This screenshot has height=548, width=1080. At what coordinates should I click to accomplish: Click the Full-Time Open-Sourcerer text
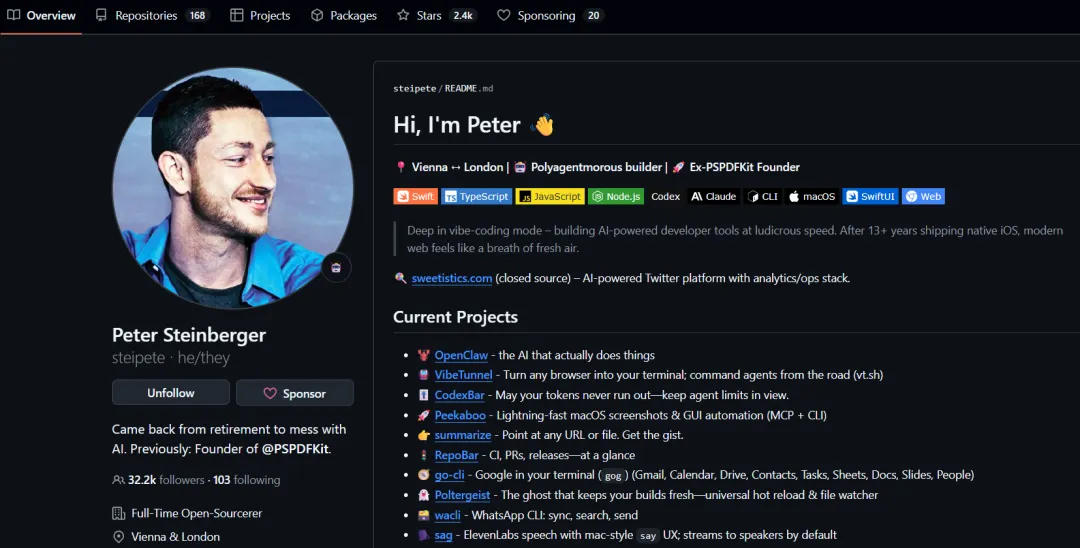click(x=196, y=514)
